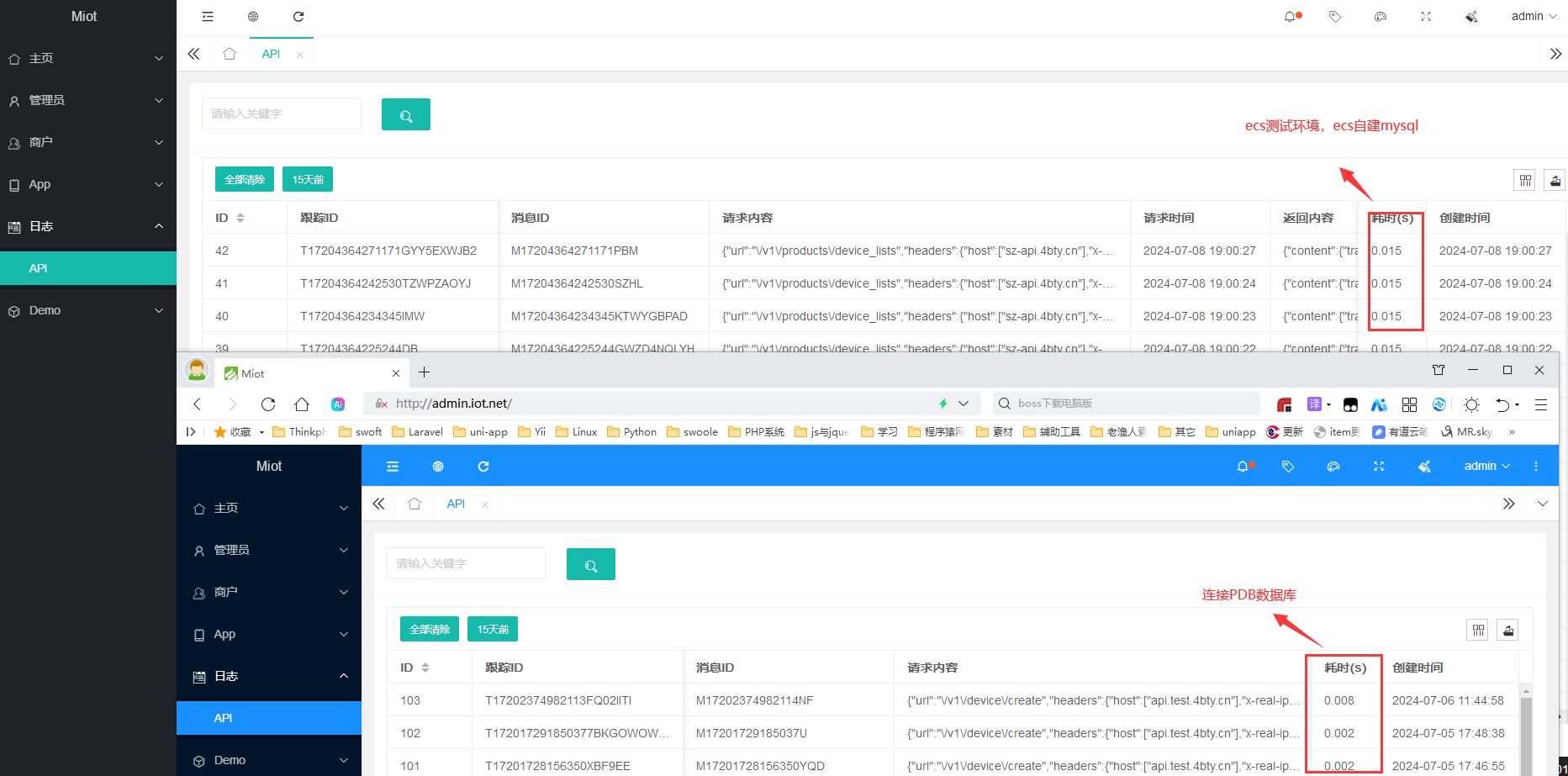Refresh page icon in background Miot header
The image size is (1568, 776).
click(x=298, y=17)
